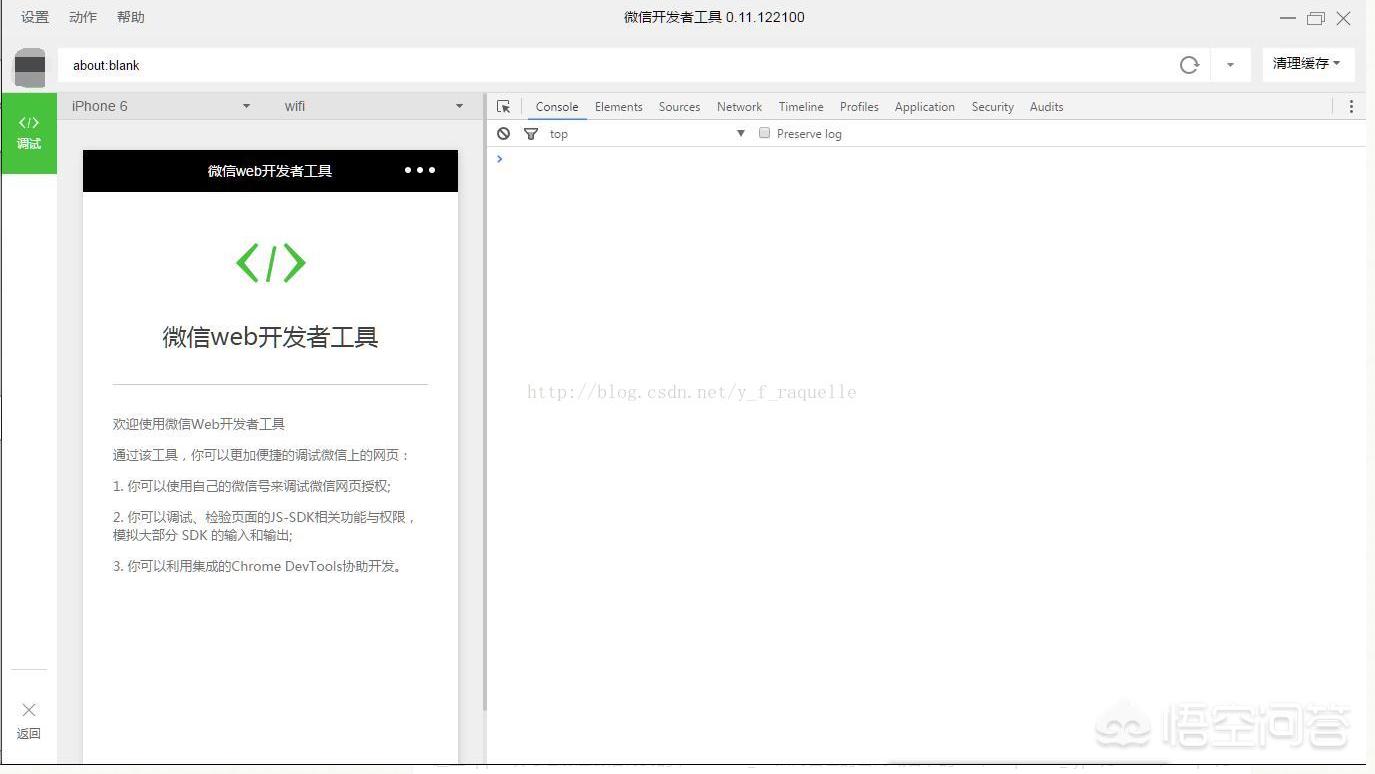The height and width of the screenshot is (774, 1375).
Task: Switch to the Elements tab
Action: point(619,107)
